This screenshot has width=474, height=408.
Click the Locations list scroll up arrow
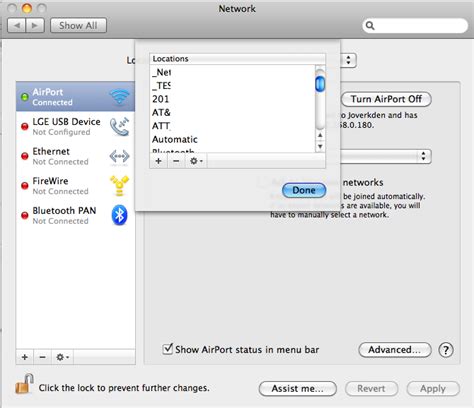point(320,135)
